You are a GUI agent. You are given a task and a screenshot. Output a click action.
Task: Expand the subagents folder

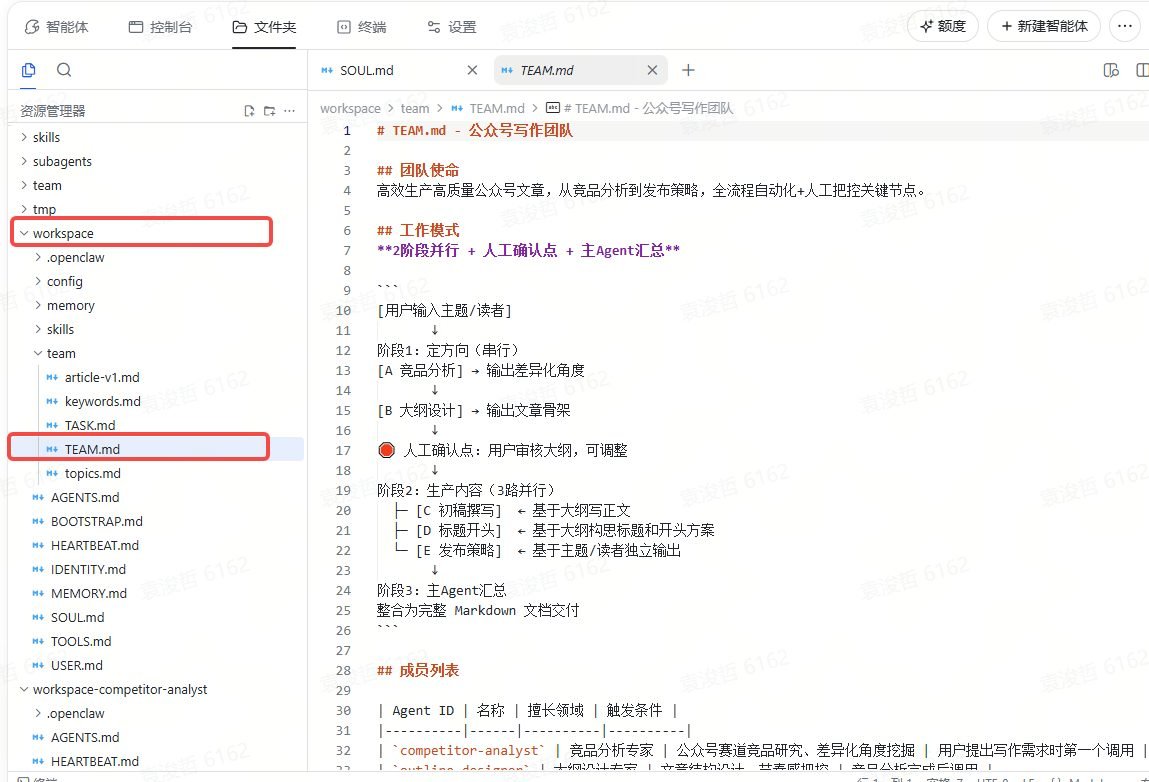pyautogui.click(x=62, y=161)
